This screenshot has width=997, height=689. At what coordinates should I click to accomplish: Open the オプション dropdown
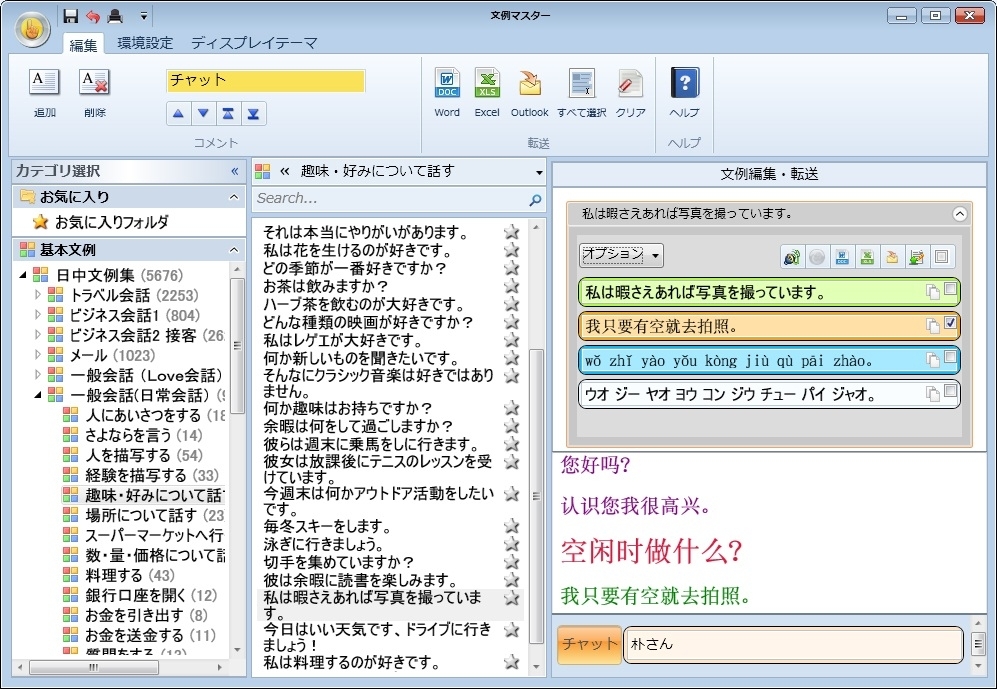coord(621,255)
